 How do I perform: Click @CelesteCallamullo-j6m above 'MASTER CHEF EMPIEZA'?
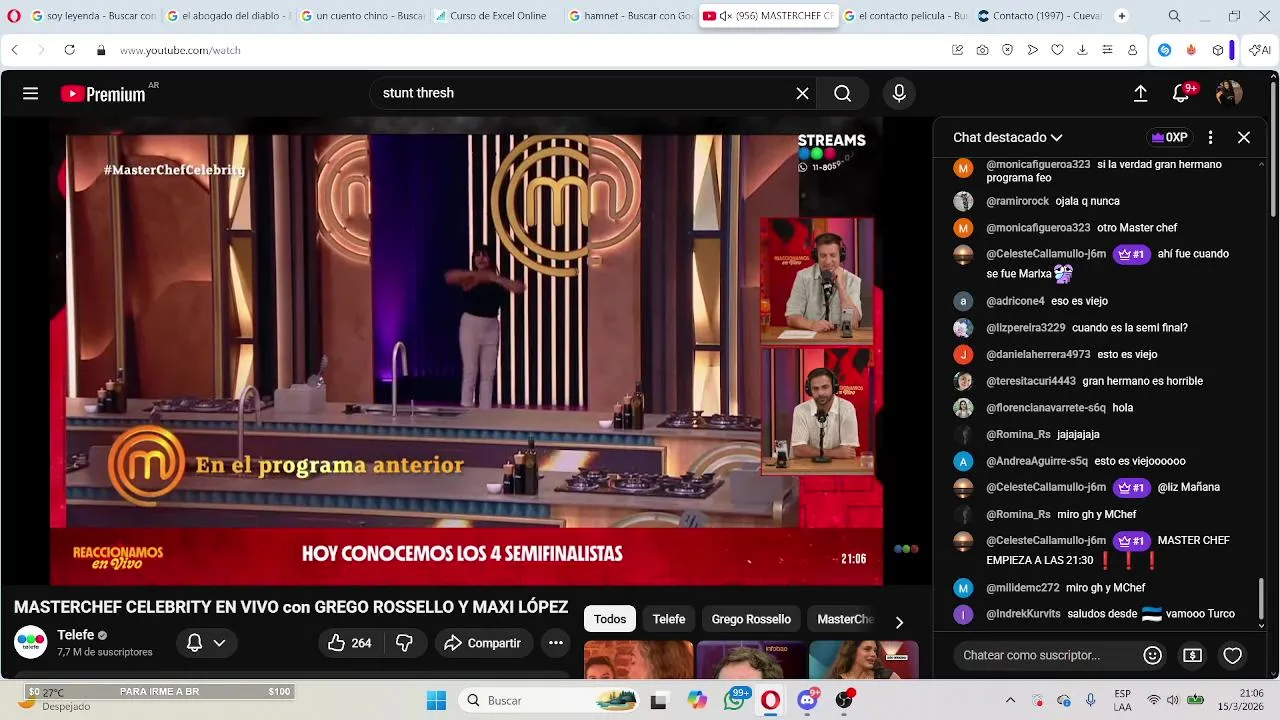tap(1046, 541)
